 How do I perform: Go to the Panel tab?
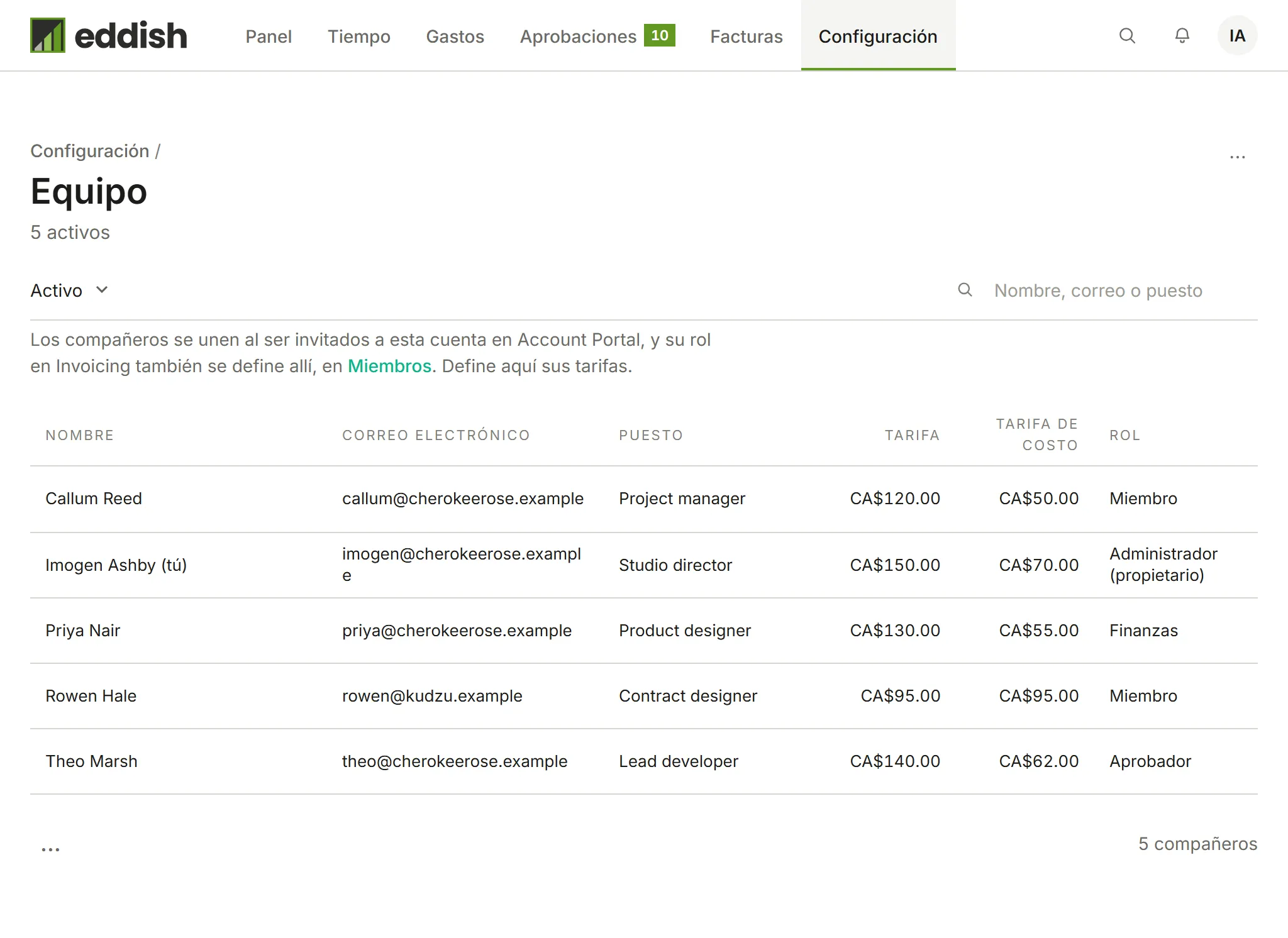point(269,36)
